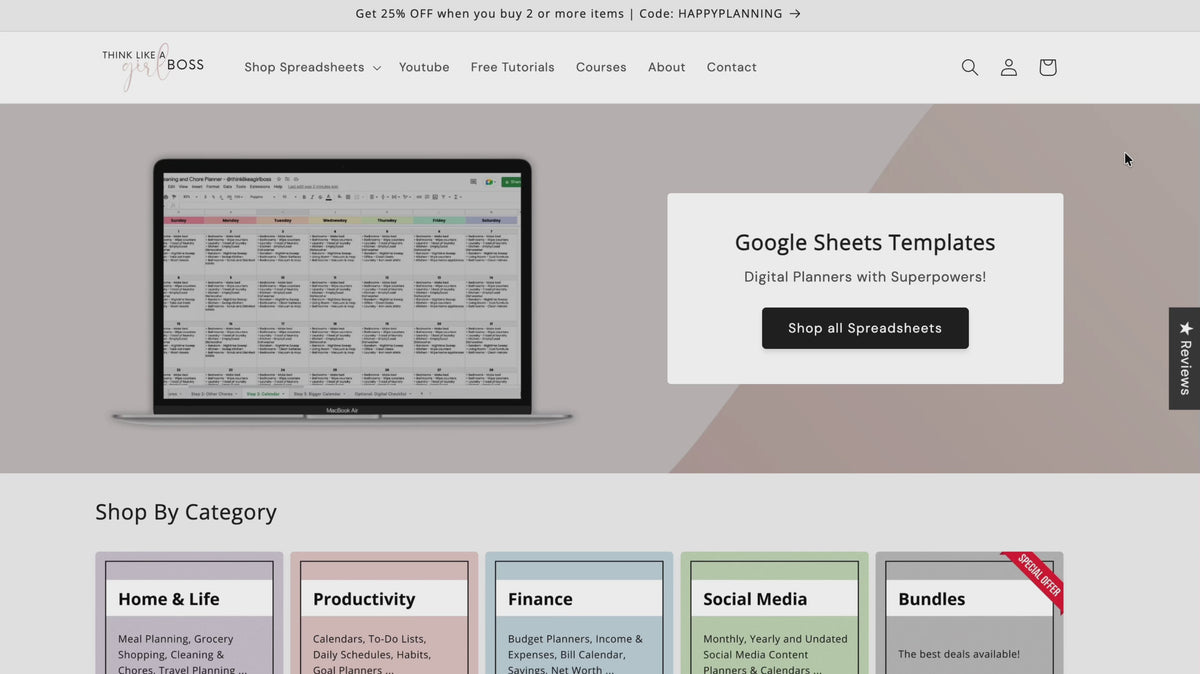Open the Home & Life category card

click(189, 613)
